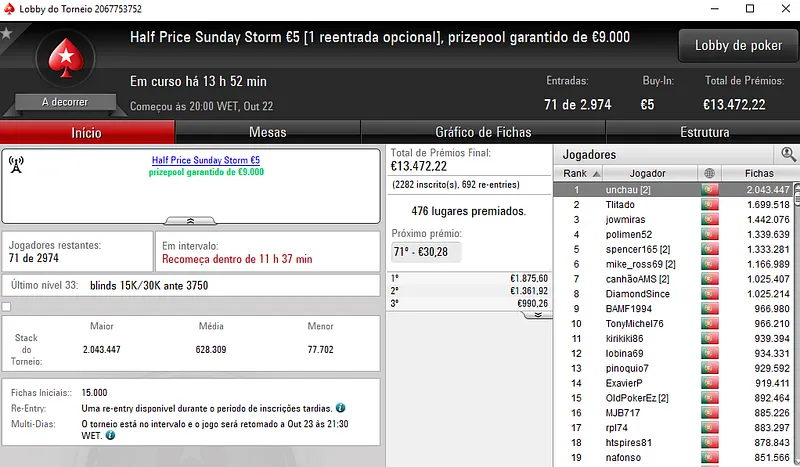This screenshot has width=800, height=467.
Task: Collapse the tournament description panel chevron
Action: (192, 220)
